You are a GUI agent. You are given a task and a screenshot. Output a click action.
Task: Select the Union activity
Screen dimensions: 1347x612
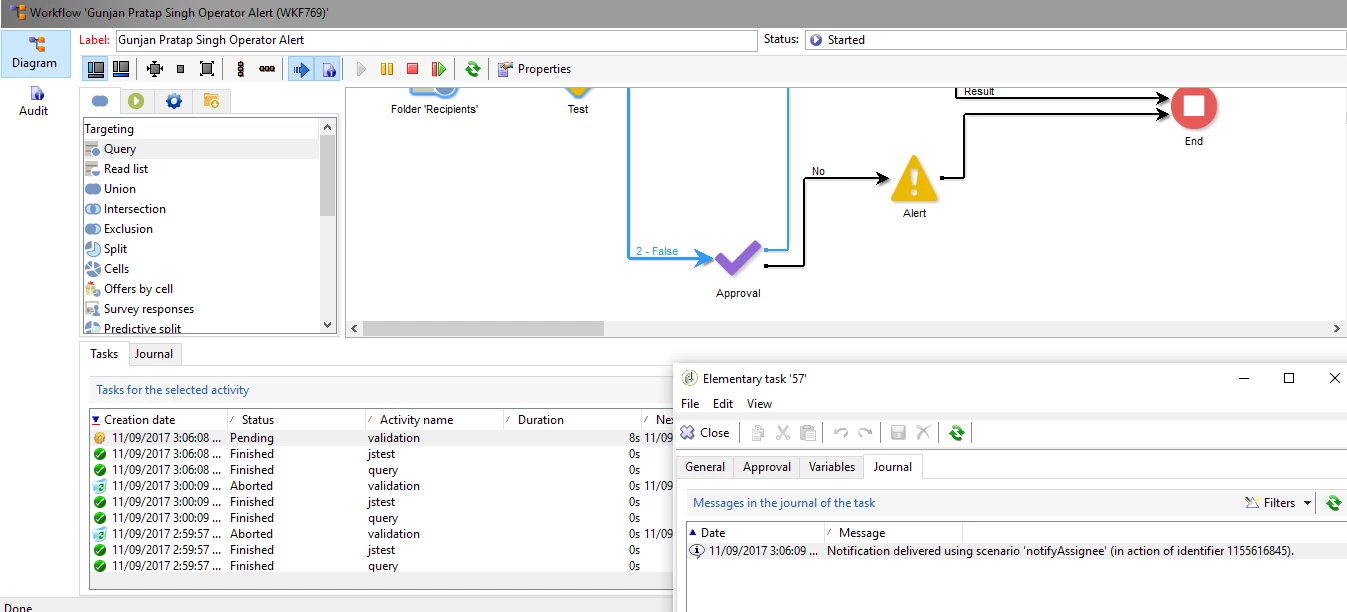pyautogui.click(x=200, y=189)
